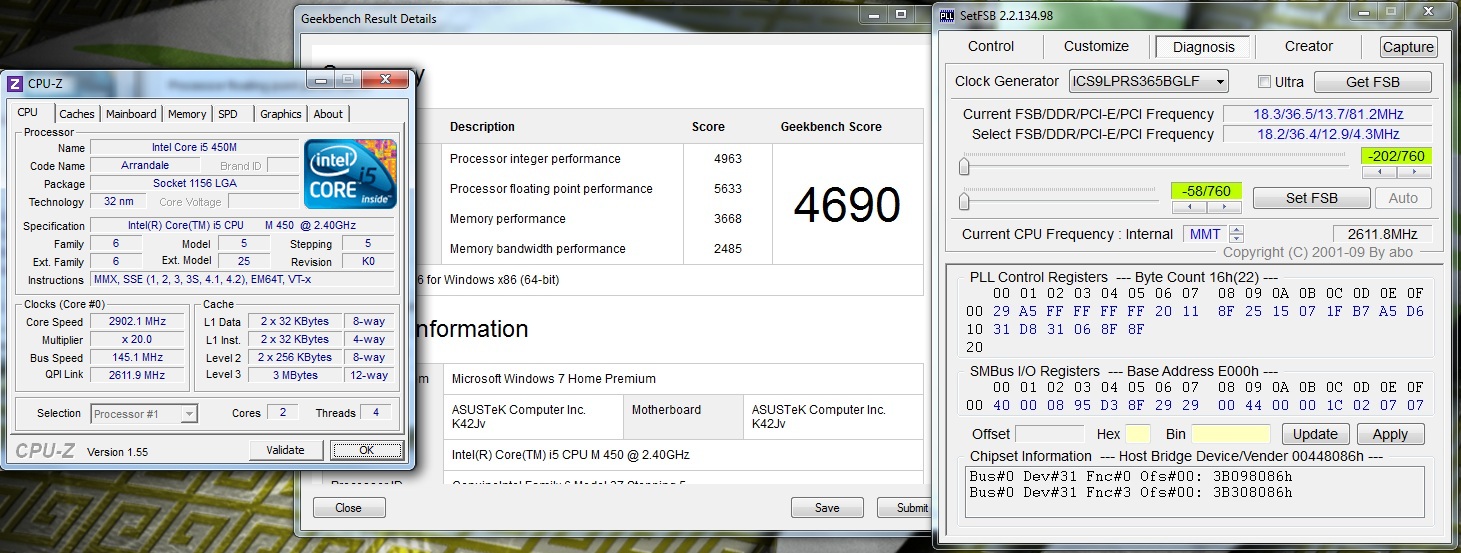Switch to the Customize tab in SetFSB
This screenshot has width=1461, height=553.
pyautogui.click(x=1096, y=46)
